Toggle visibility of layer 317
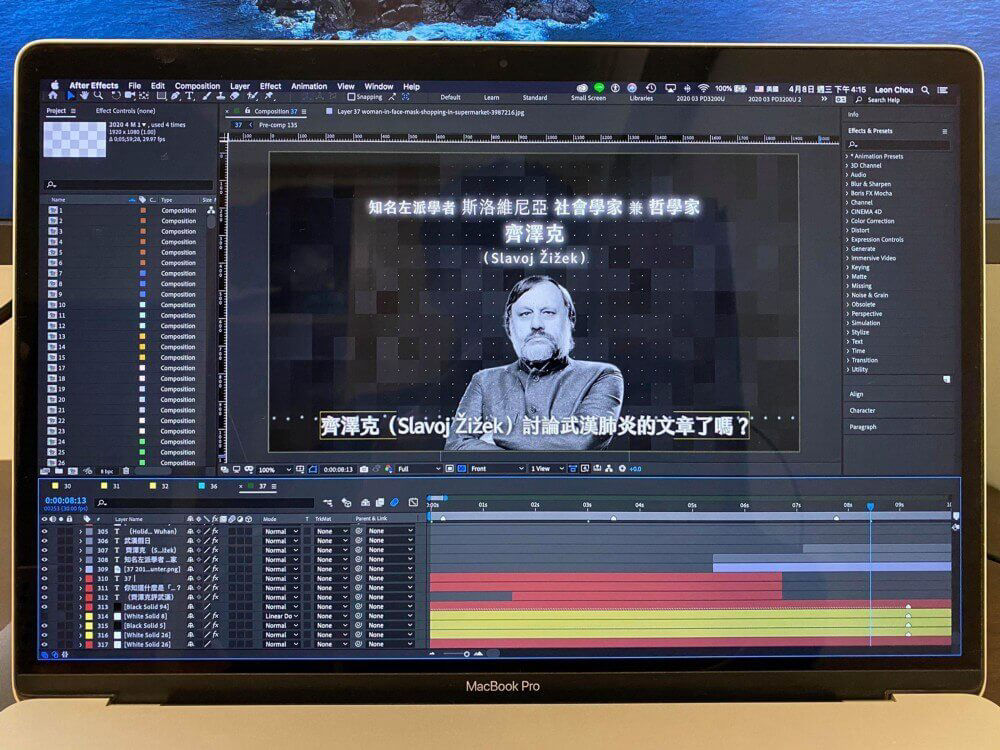1000x750 pixels. tap(45, 644)
